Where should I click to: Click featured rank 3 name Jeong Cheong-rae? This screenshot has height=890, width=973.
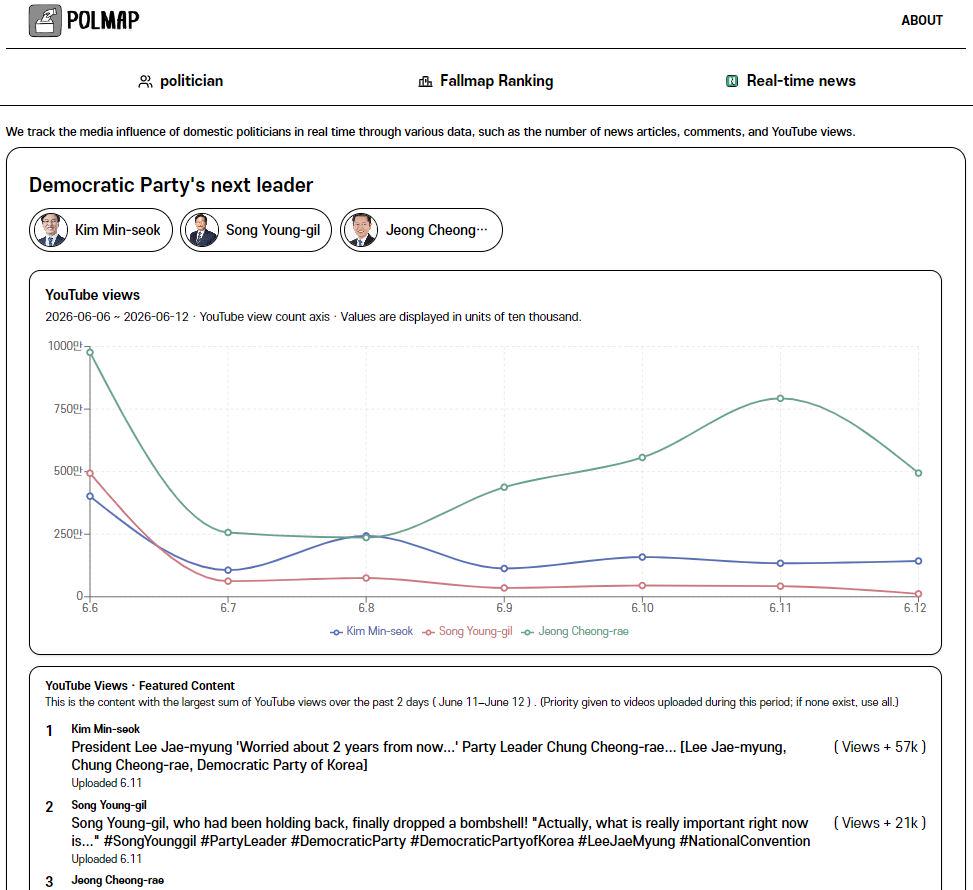tap(117, 881)
